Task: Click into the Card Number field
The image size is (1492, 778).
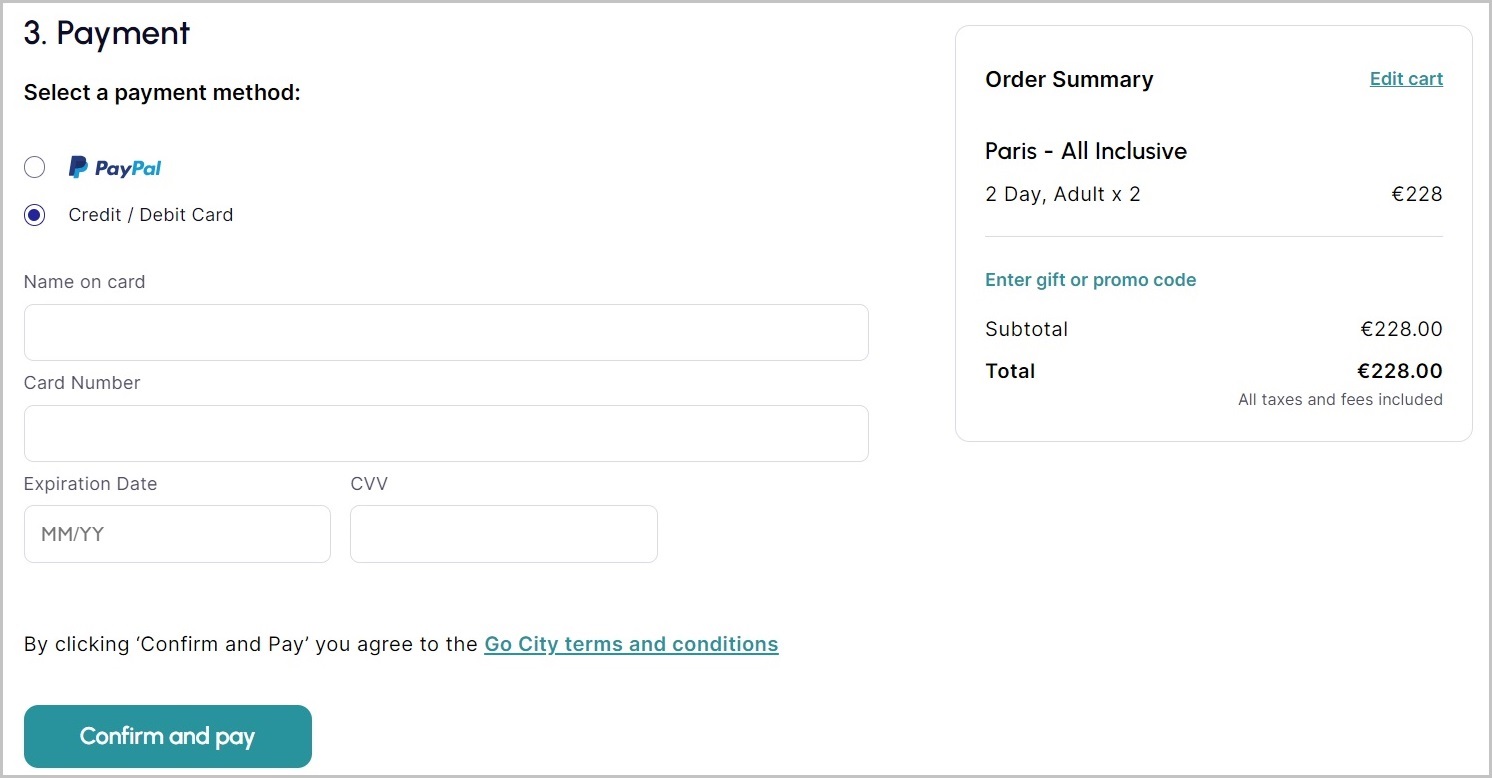Action: (x=446, y=433)
